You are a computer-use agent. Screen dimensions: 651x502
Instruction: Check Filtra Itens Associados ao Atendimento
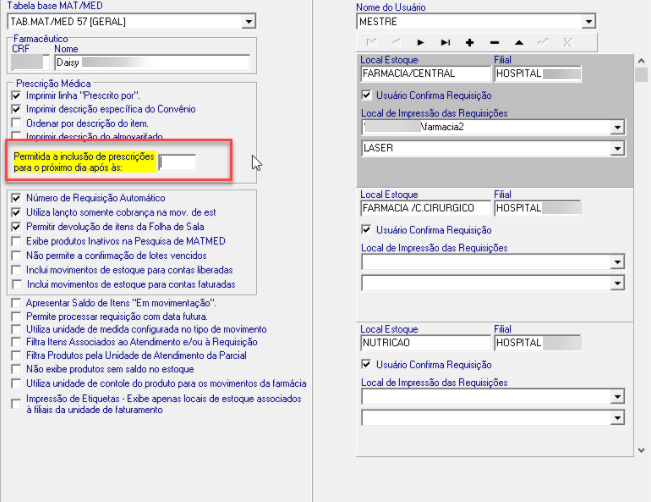pos(16,343)
